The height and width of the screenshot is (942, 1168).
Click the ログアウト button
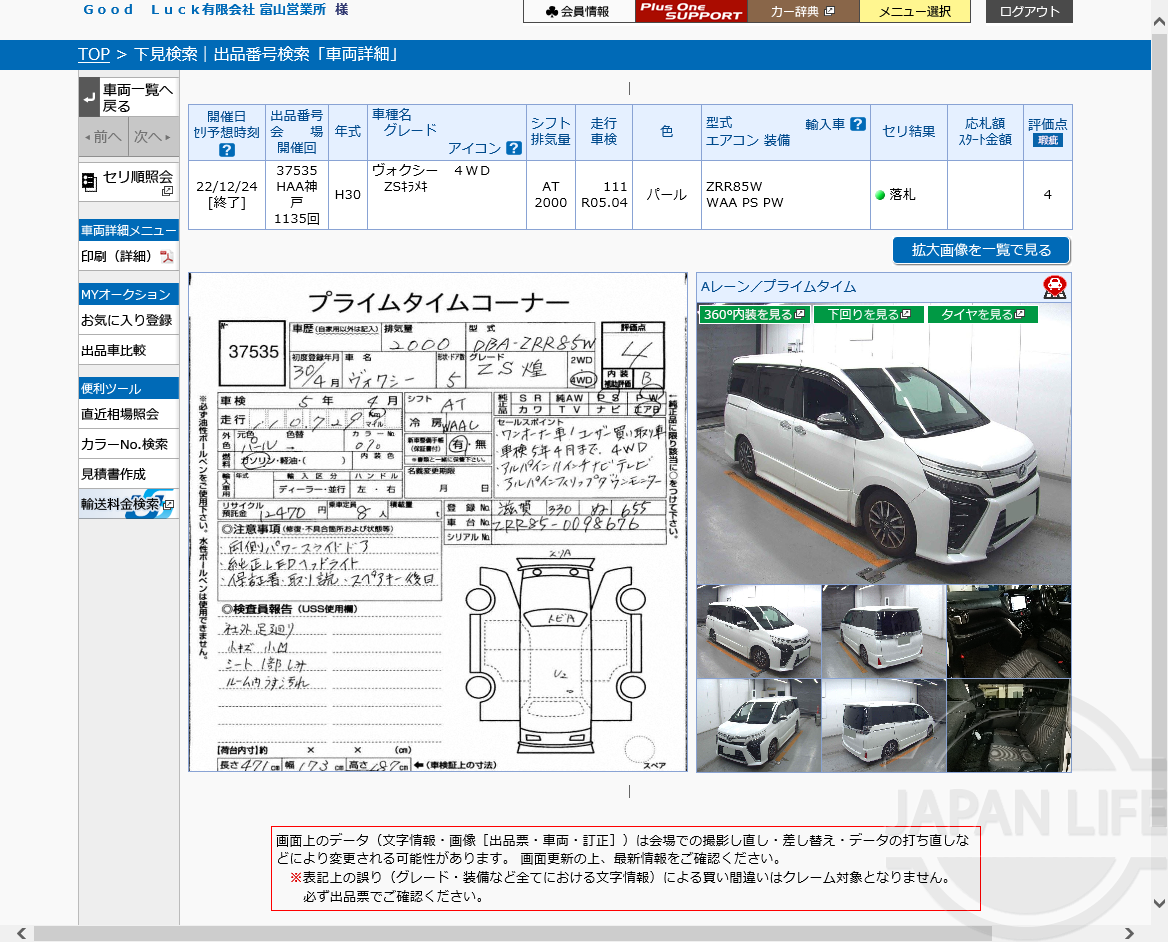[x=1027, y=12]
